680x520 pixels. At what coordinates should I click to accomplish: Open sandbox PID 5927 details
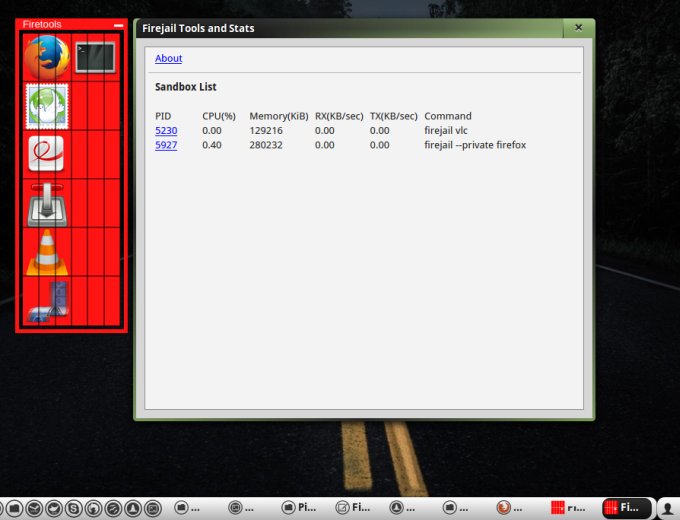click(166, 145)
